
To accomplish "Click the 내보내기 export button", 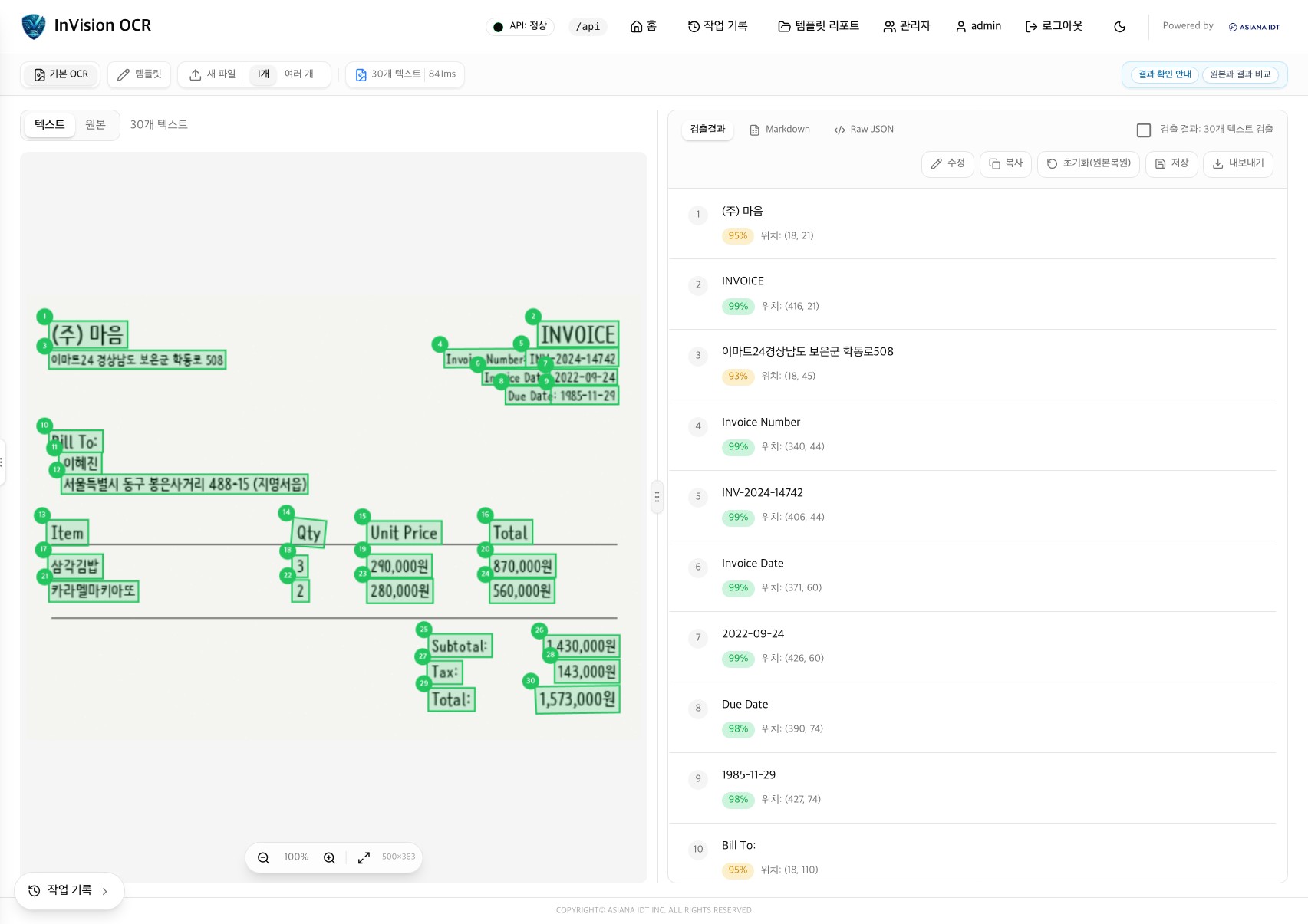I will click(1238, 164).
